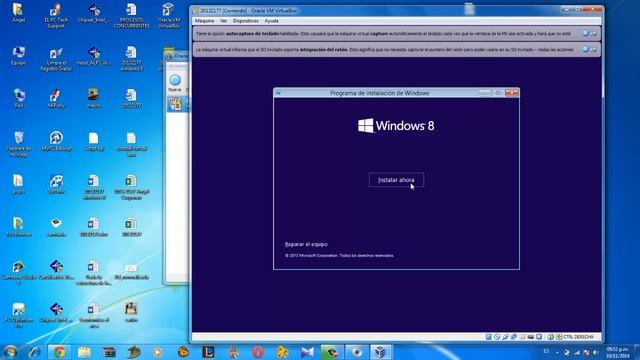Open the Ayuda menu in VirtualBox
Viewport: 640px width, 360px height.
[x=271, y=21]
